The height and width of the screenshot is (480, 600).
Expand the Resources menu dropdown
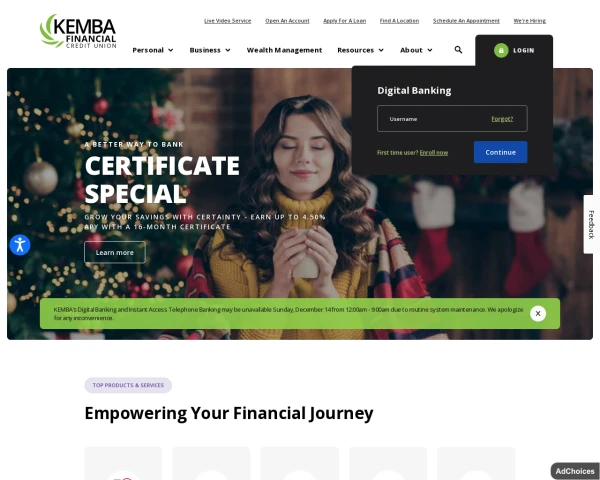coord(360,50)
